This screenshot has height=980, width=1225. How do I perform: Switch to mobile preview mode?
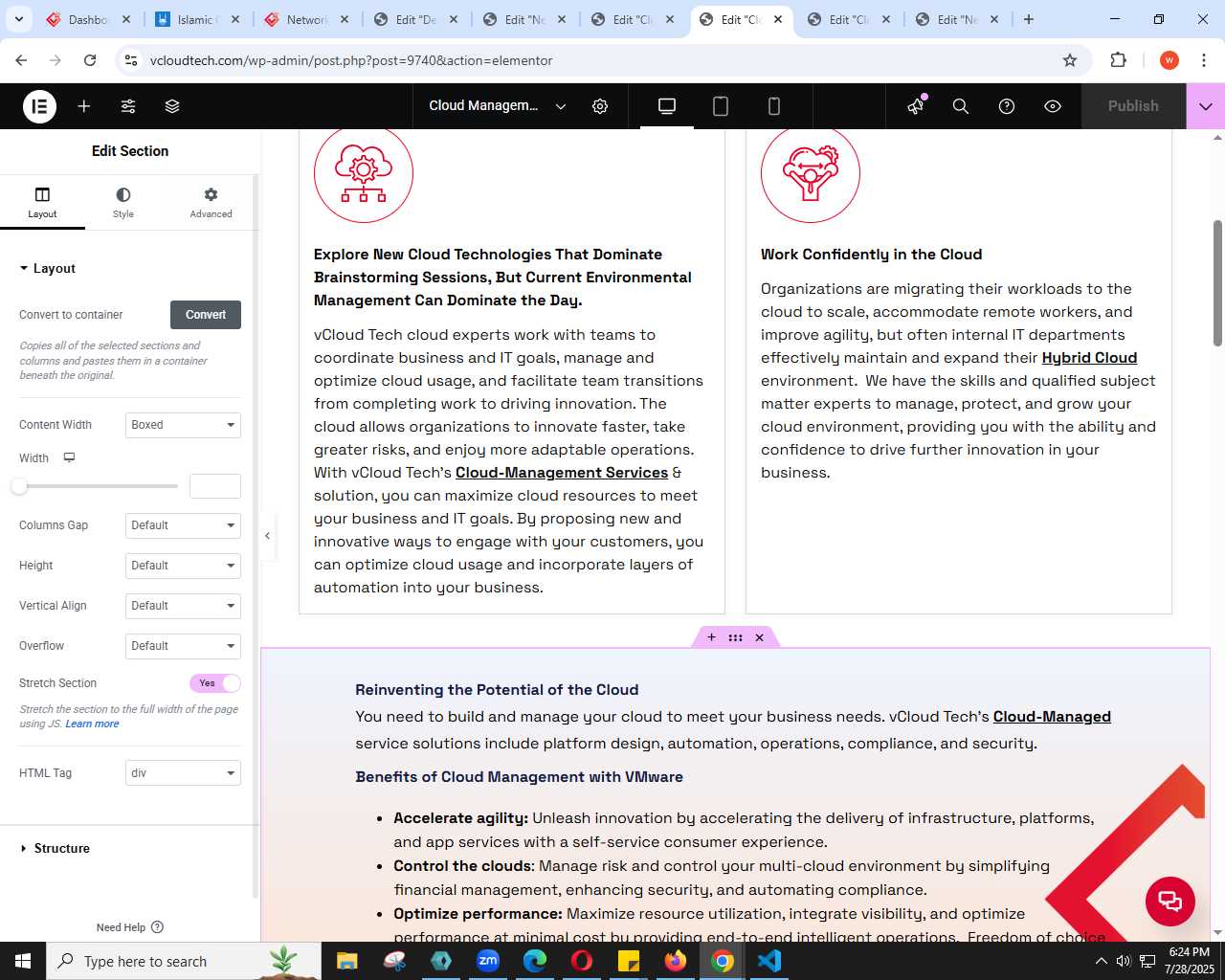(x=774, y=106)
